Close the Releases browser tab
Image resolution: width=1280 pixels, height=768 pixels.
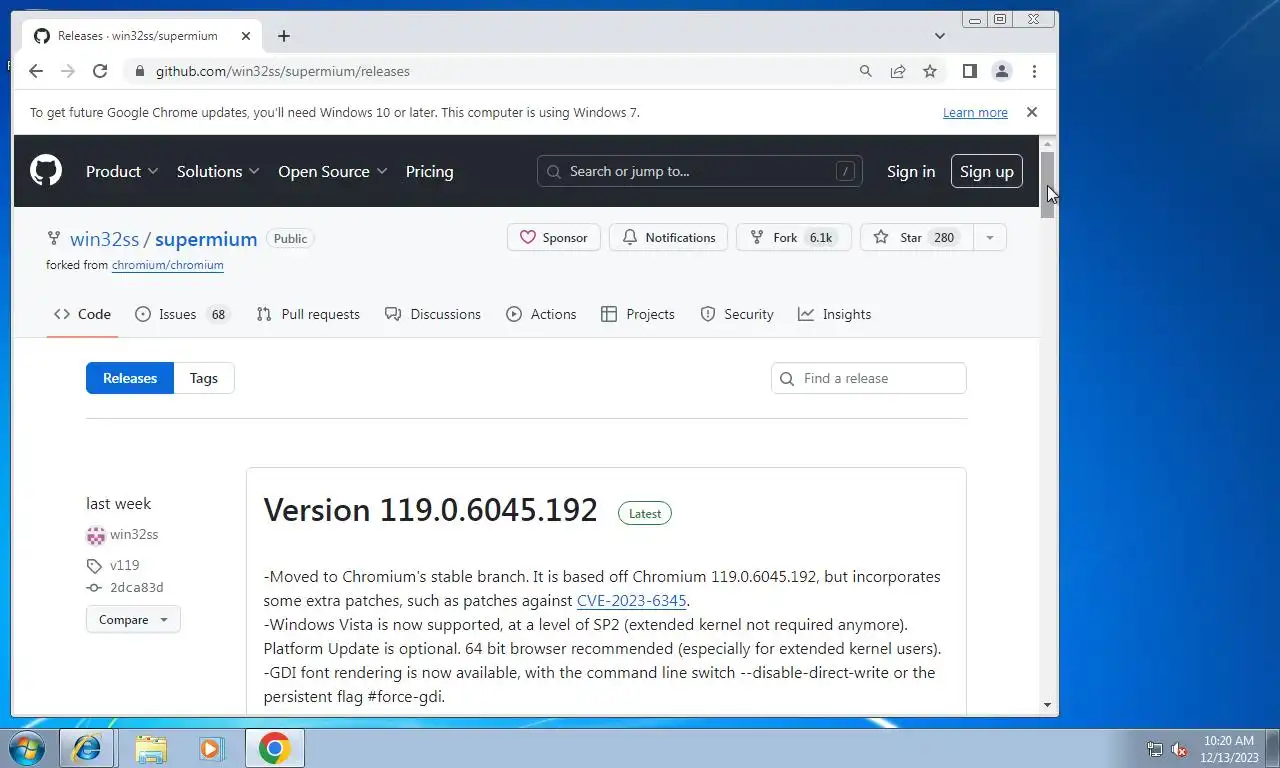[246, 36]
